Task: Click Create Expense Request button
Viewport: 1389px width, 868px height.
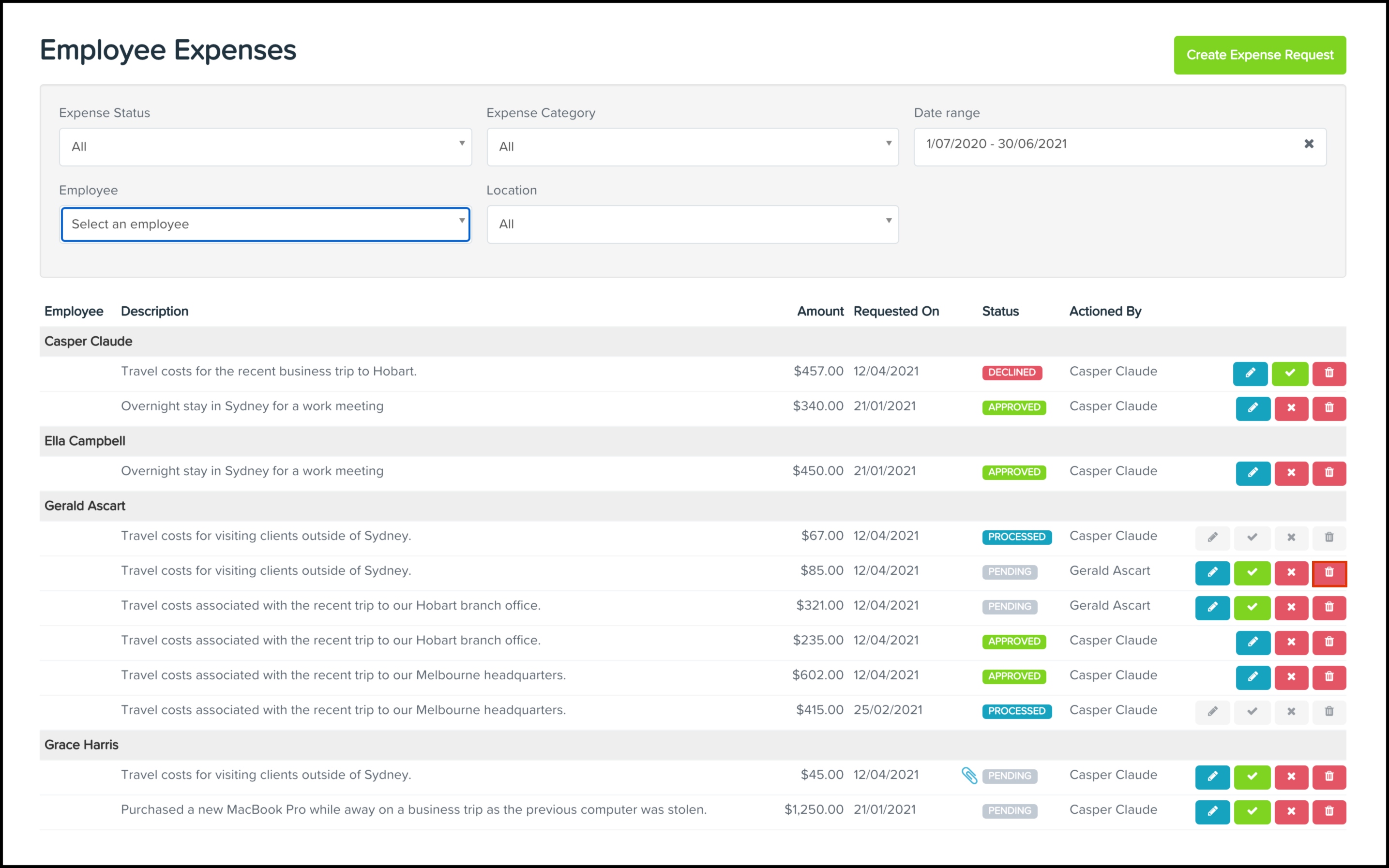Action: (x=1259, y=55)
